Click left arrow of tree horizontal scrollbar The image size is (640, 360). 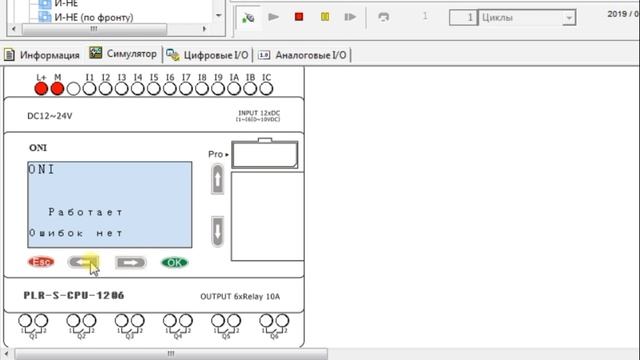click(13, 29)
